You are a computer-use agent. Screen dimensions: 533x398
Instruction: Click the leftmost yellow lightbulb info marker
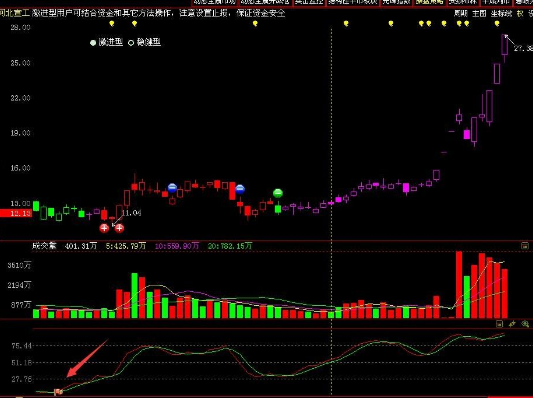pyautogui.click(x=111, y=23)
